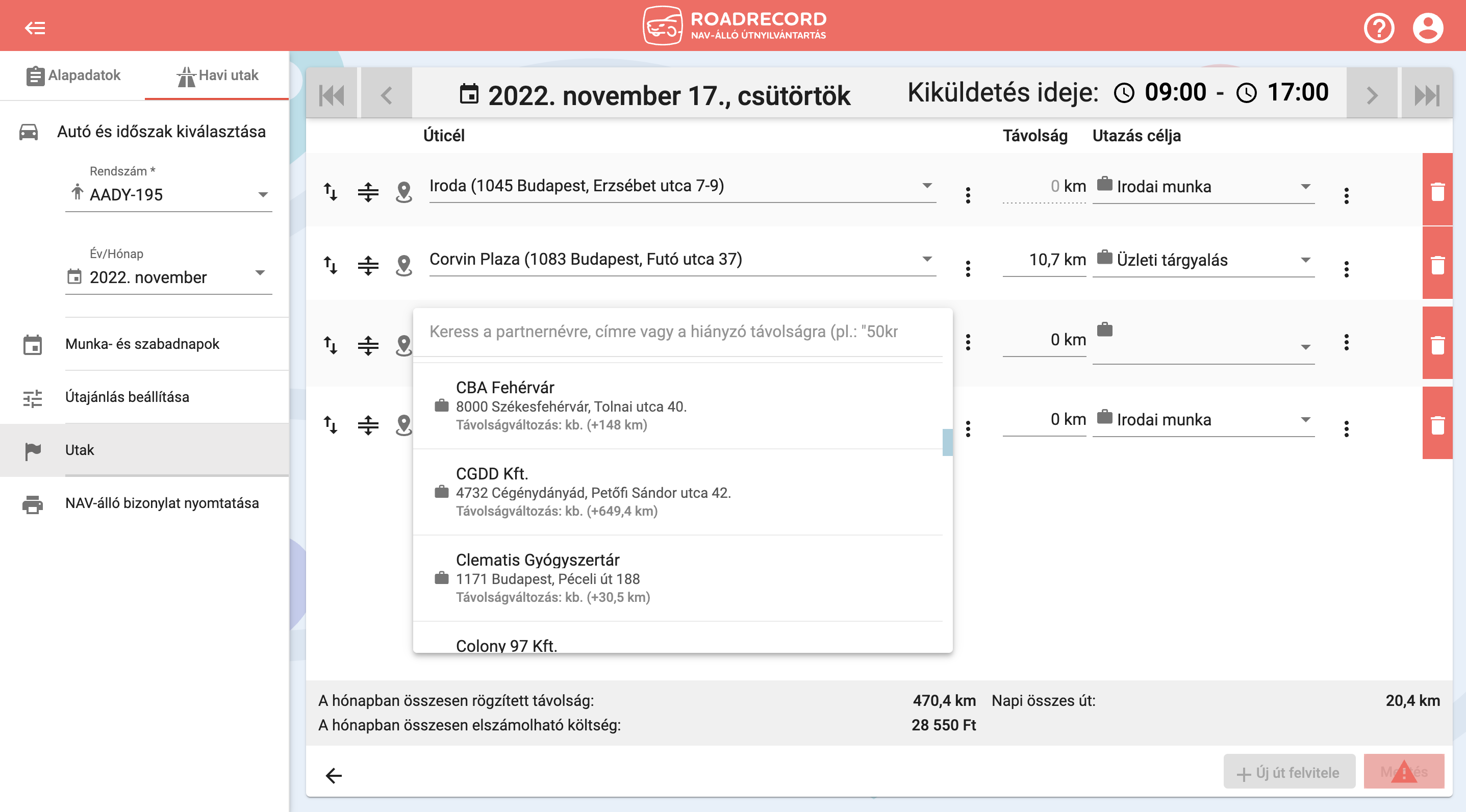Click the swap arrows icon on the Corvin Plaza row
1466x812 pixels.
point(331,265)
